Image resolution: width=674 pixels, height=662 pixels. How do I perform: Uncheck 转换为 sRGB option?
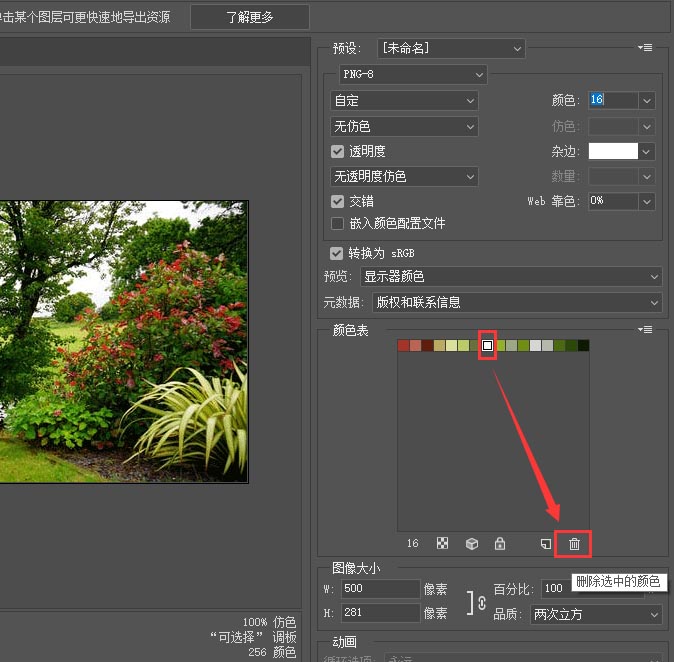336,253
